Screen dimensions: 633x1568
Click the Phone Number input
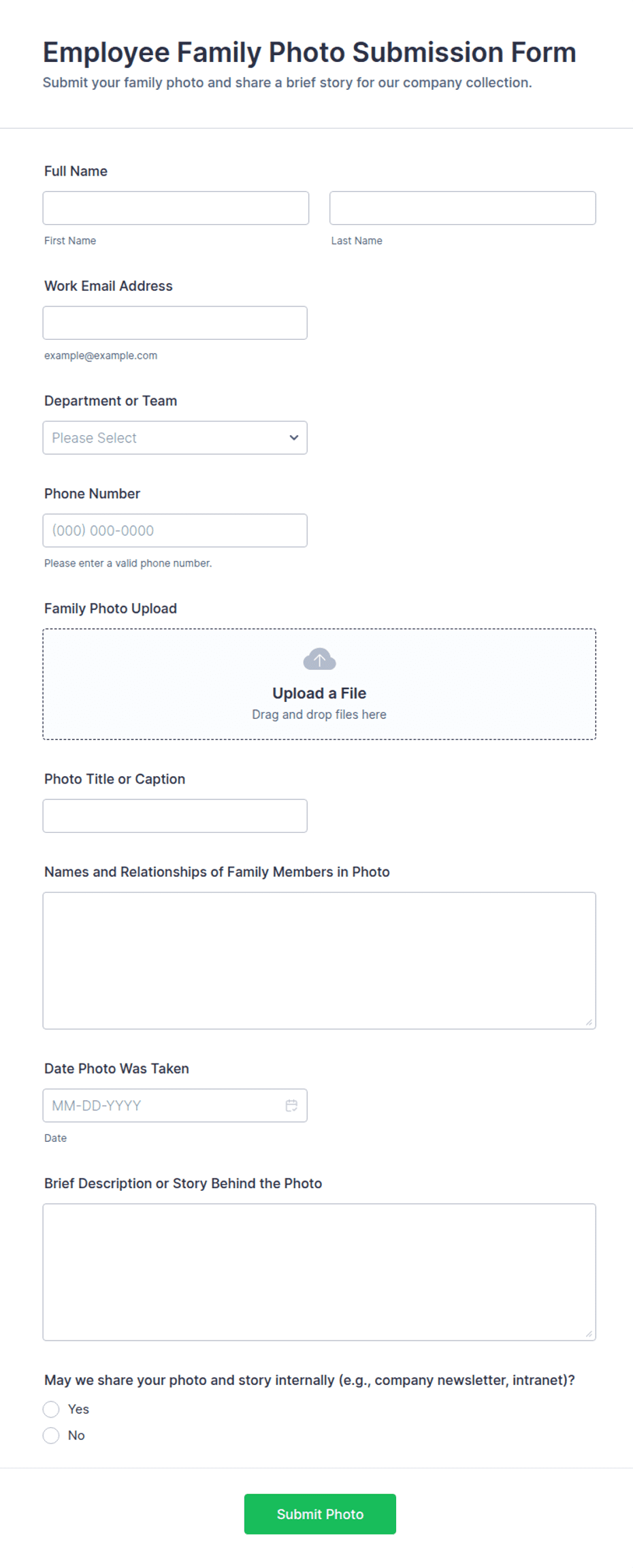coord(175,530)
